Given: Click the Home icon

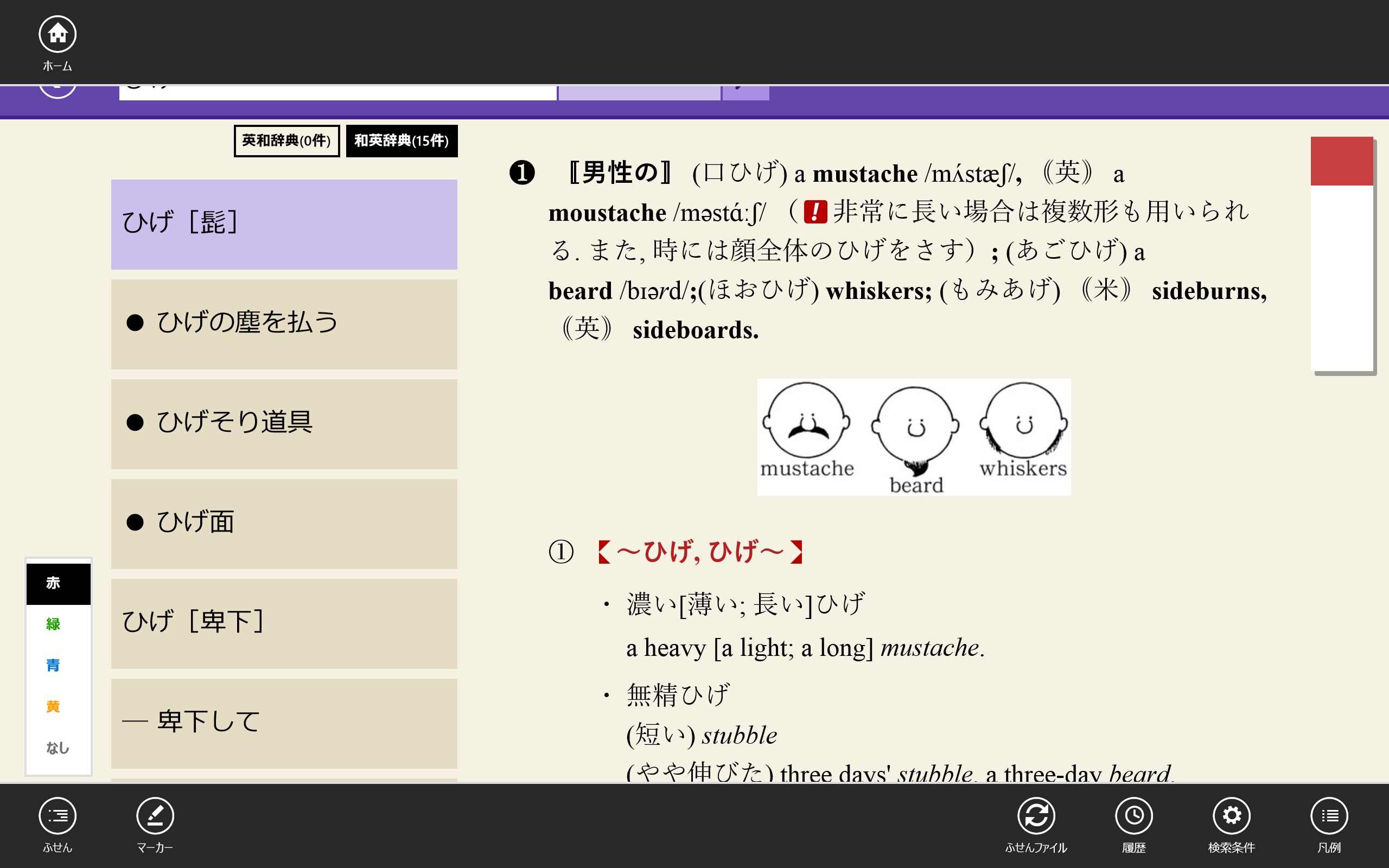Looking at the screenshot, I should (x=58, y=34).
